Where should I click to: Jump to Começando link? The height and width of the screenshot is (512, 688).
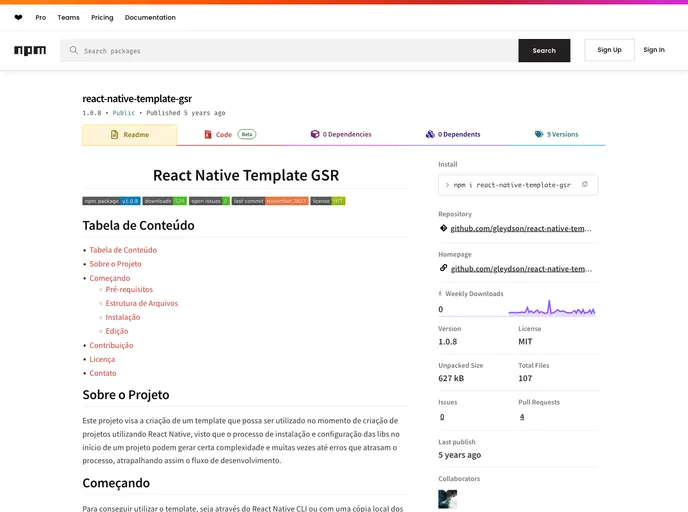coord(110,278)
